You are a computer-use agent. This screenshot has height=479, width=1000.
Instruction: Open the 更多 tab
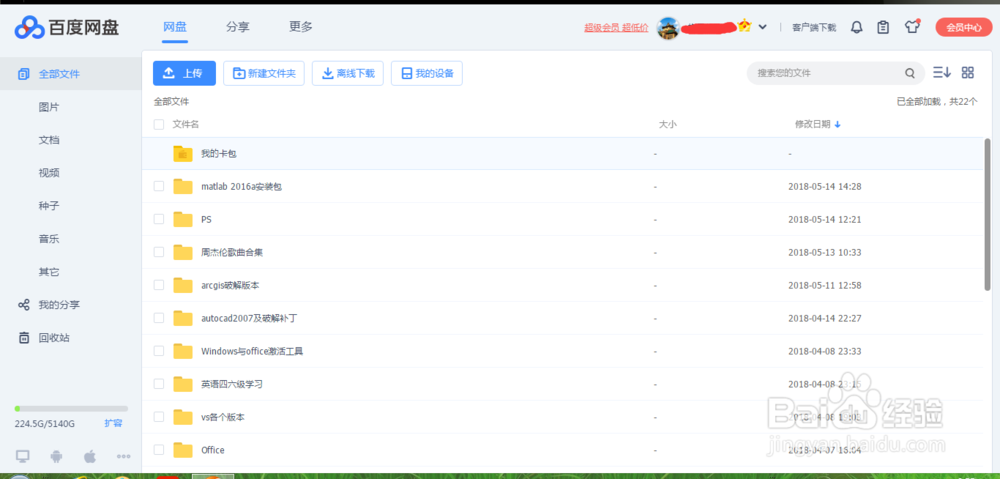(x=301, y=27)
